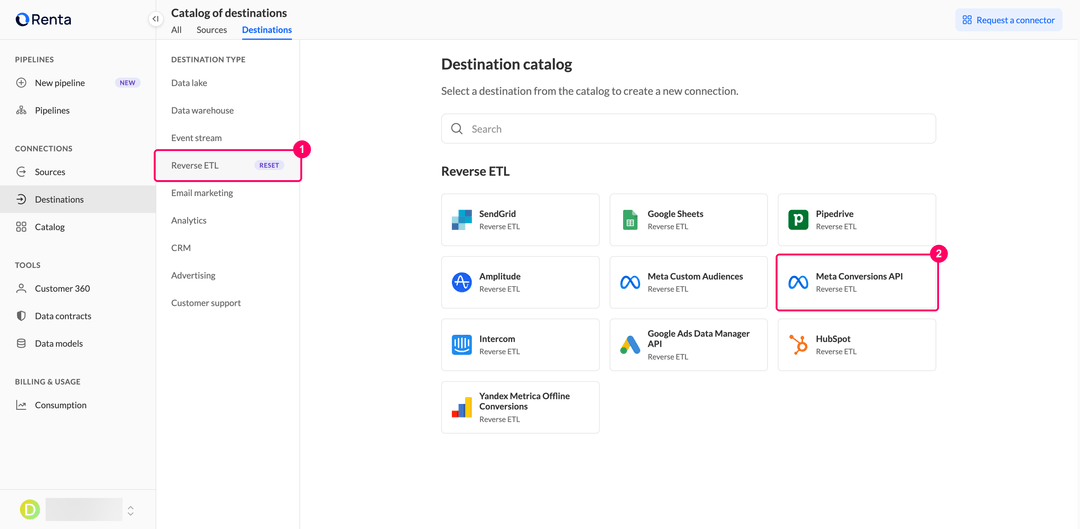Click the SendGrid logo icon

coord(461,219)
